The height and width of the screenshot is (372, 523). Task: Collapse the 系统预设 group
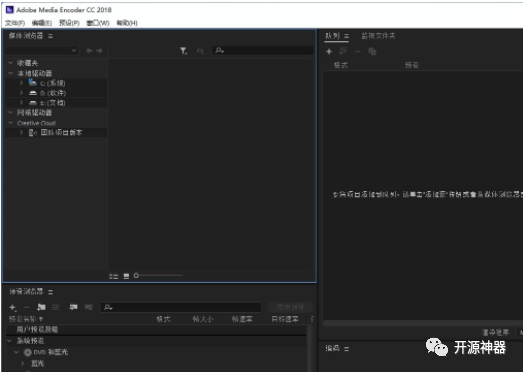point(9,341)
